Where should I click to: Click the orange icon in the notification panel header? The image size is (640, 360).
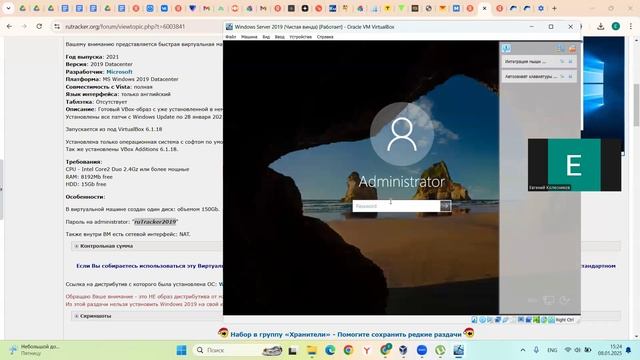(x=572, y=49)
